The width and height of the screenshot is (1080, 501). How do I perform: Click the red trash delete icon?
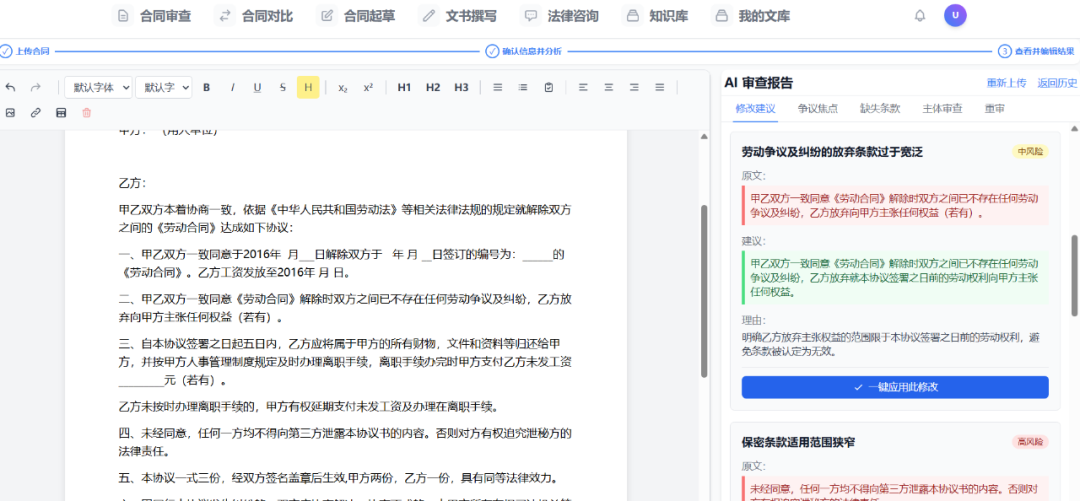[x=86, y=113]
